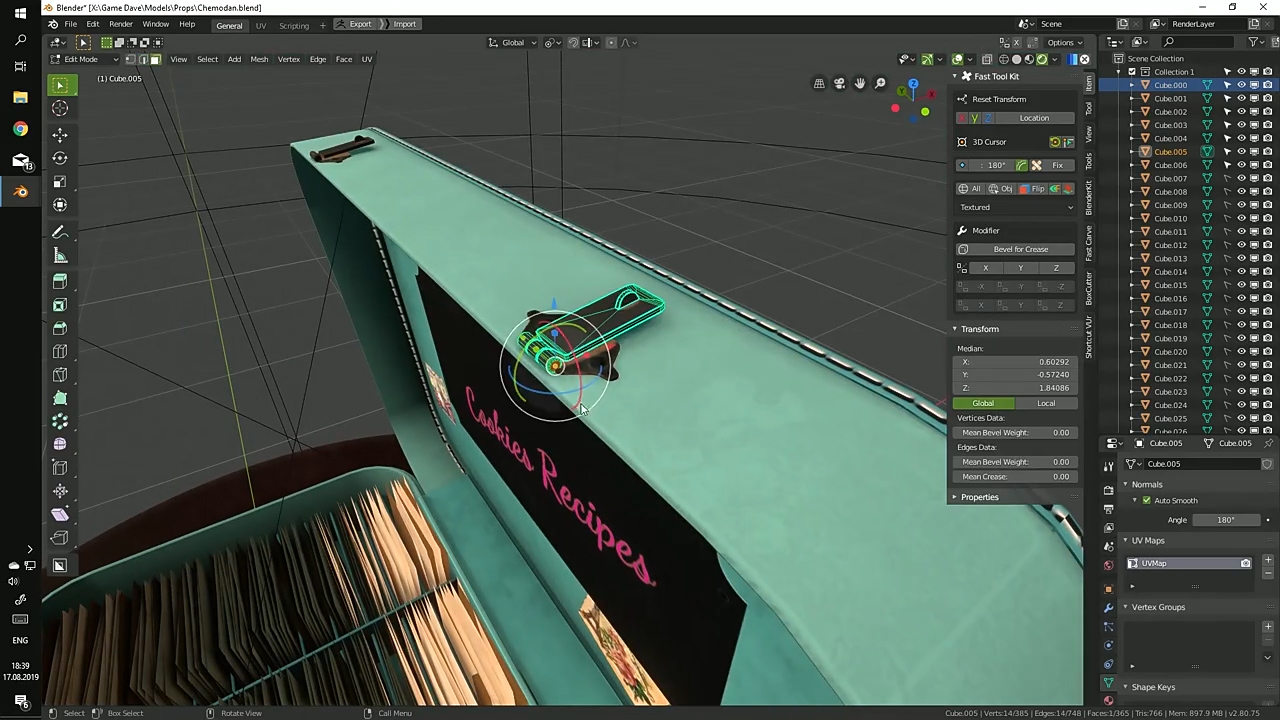Switch transform orientation to Local

coord(1045,403)
